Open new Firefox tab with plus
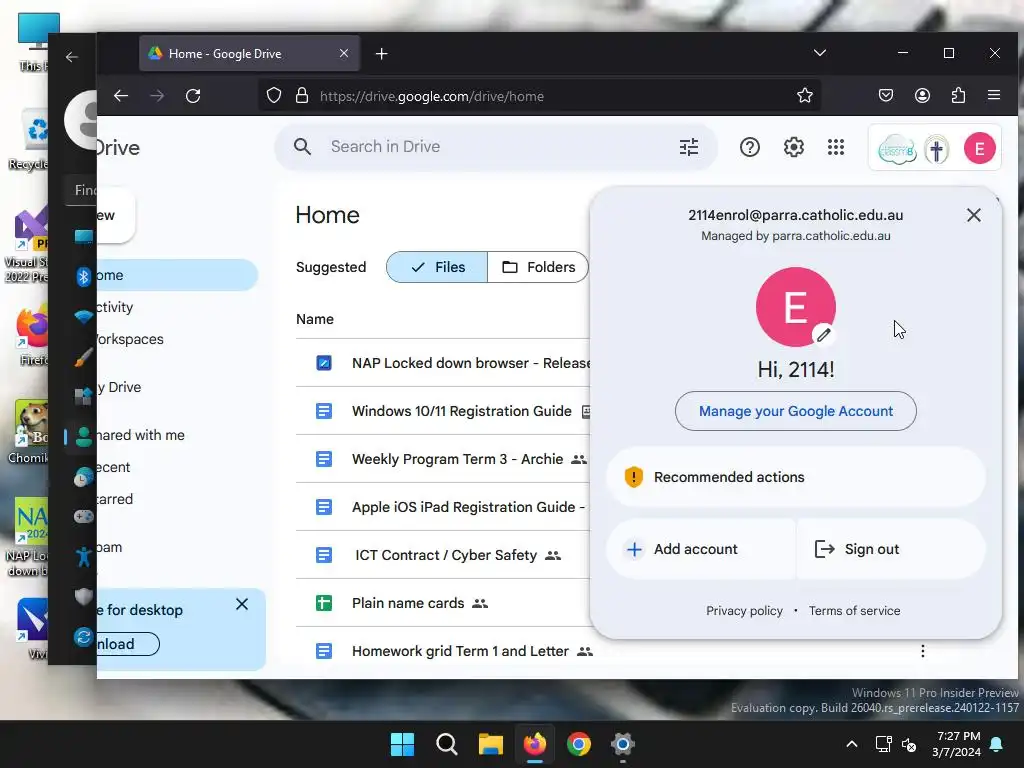Image resolution: width=1024 pixels, height=768 pixels. [x=382, y=54]
